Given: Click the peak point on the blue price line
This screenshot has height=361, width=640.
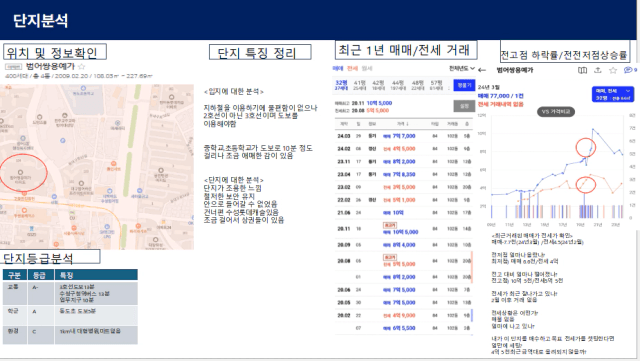Looking at the screenshot, I should coord(593,129).
